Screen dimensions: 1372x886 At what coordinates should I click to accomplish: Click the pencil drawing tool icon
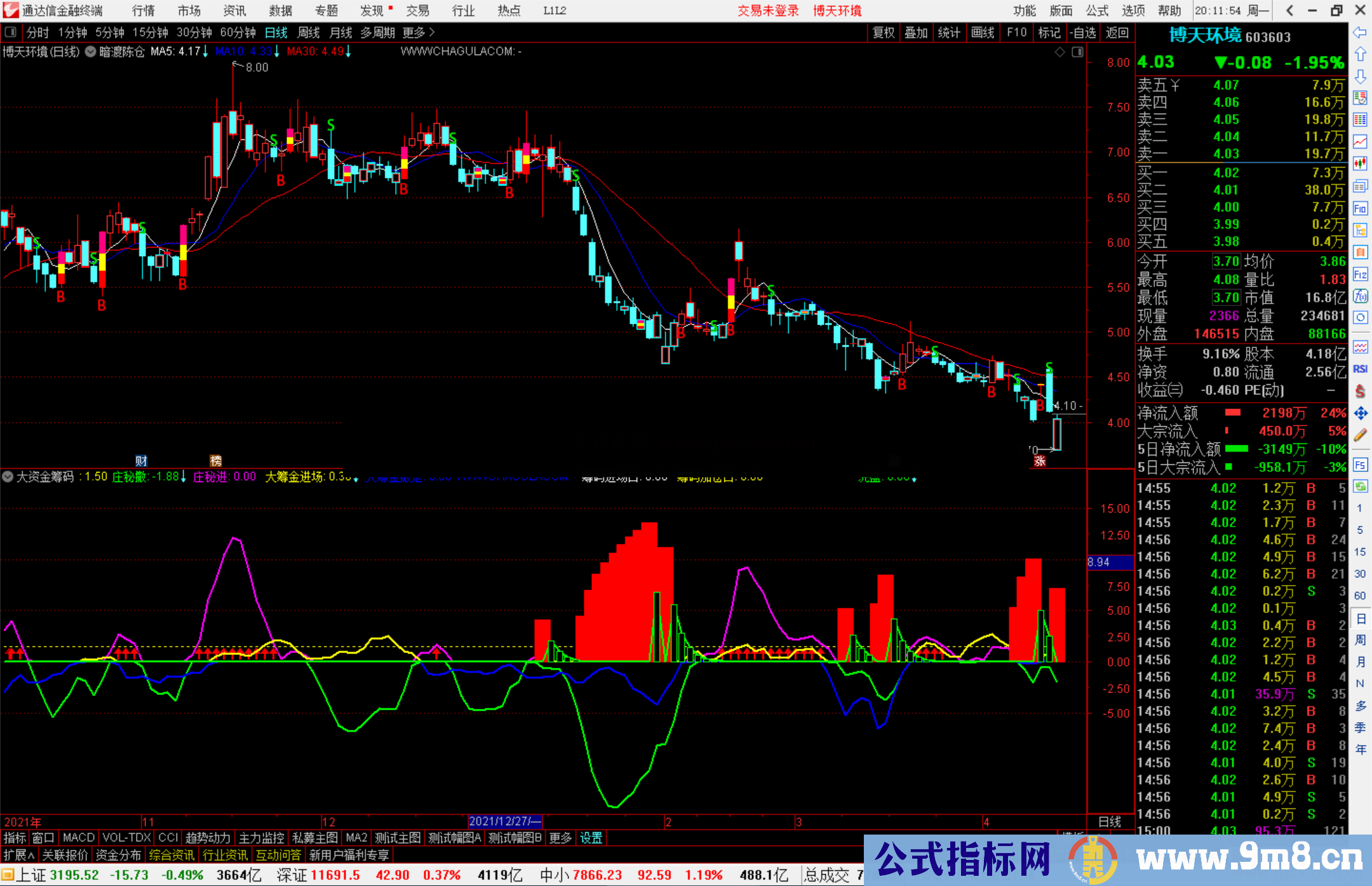pos(1360,436)
